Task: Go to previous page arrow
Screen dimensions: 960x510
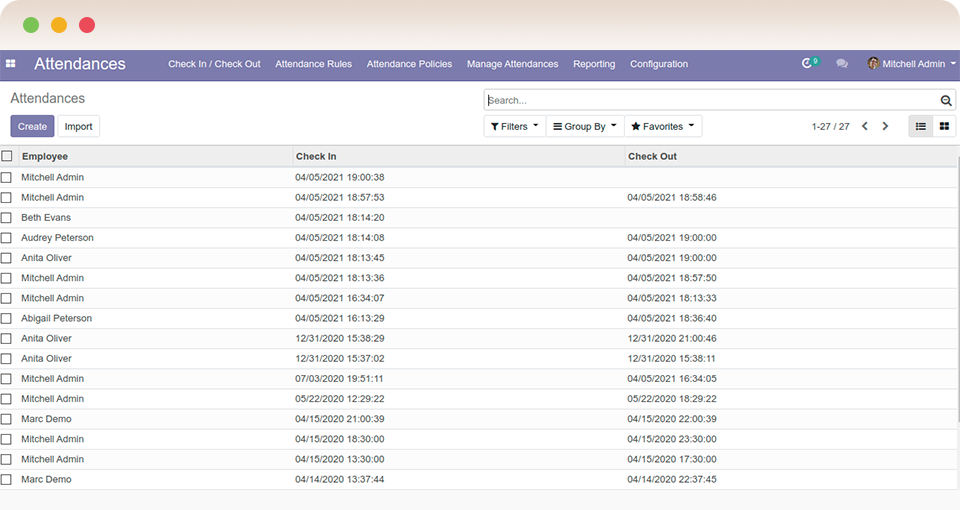Action: [x=864, y=126]
